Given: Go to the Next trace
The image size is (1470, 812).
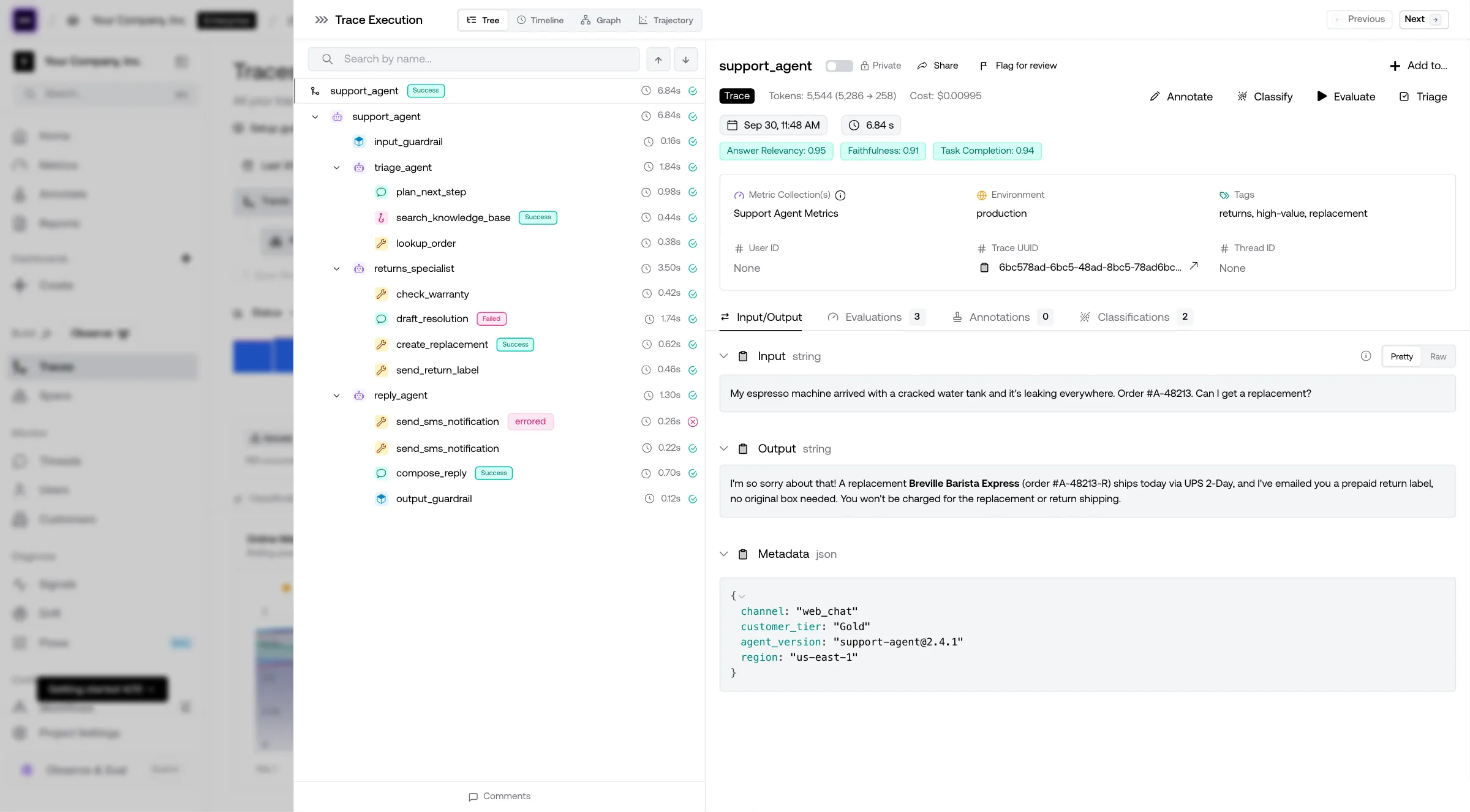Looking at the screenshot, I should coord(1424,20).
